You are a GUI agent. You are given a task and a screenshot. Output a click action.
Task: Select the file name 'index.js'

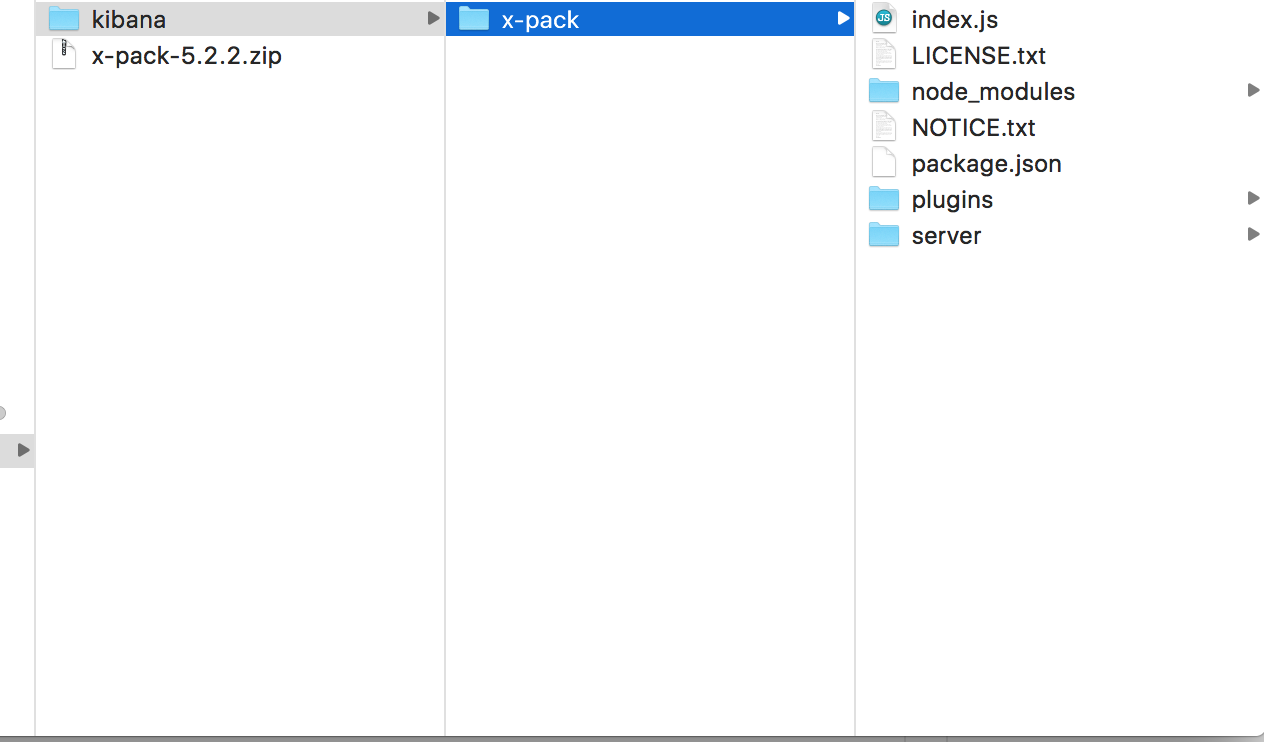(x=955, y=20)
